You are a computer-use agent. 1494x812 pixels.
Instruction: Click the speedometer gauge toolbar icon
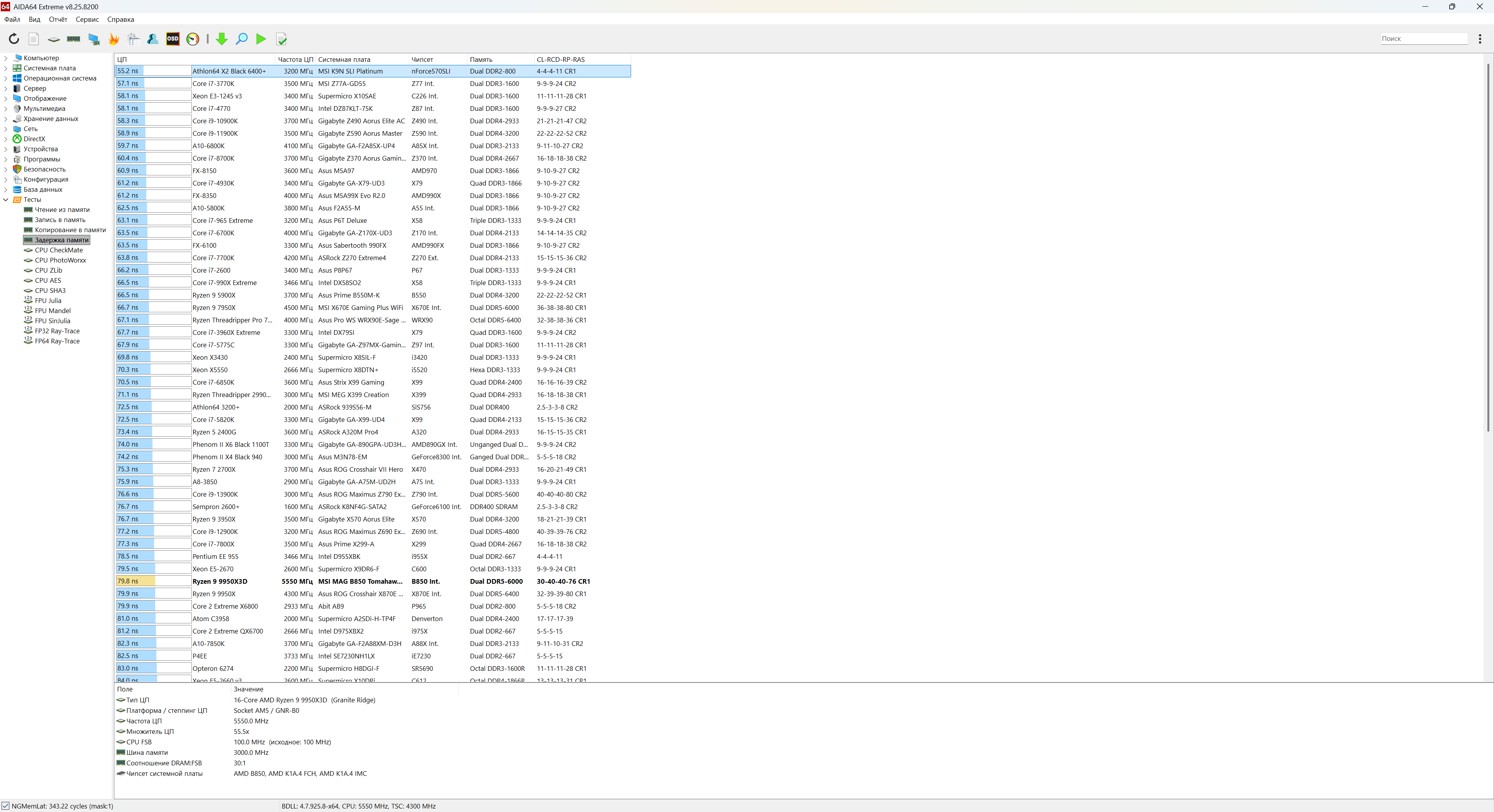click(193, 39)
